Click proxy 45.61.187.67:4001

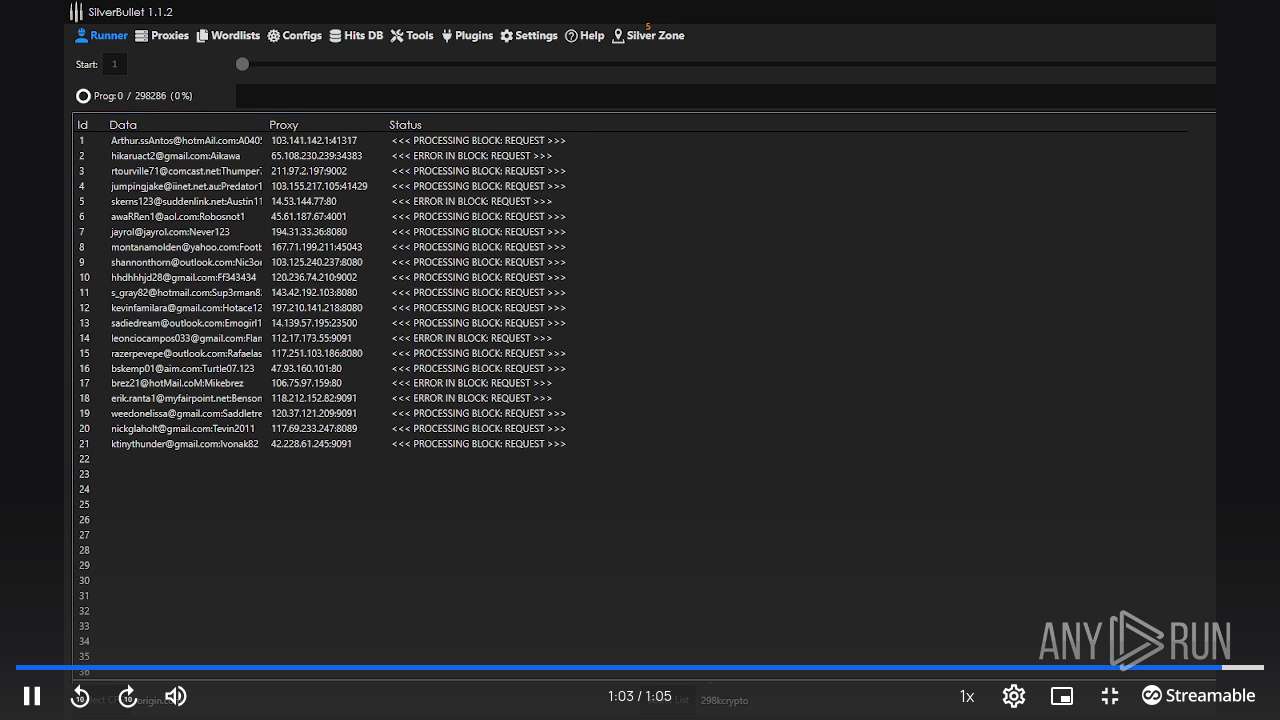point(309,216)
